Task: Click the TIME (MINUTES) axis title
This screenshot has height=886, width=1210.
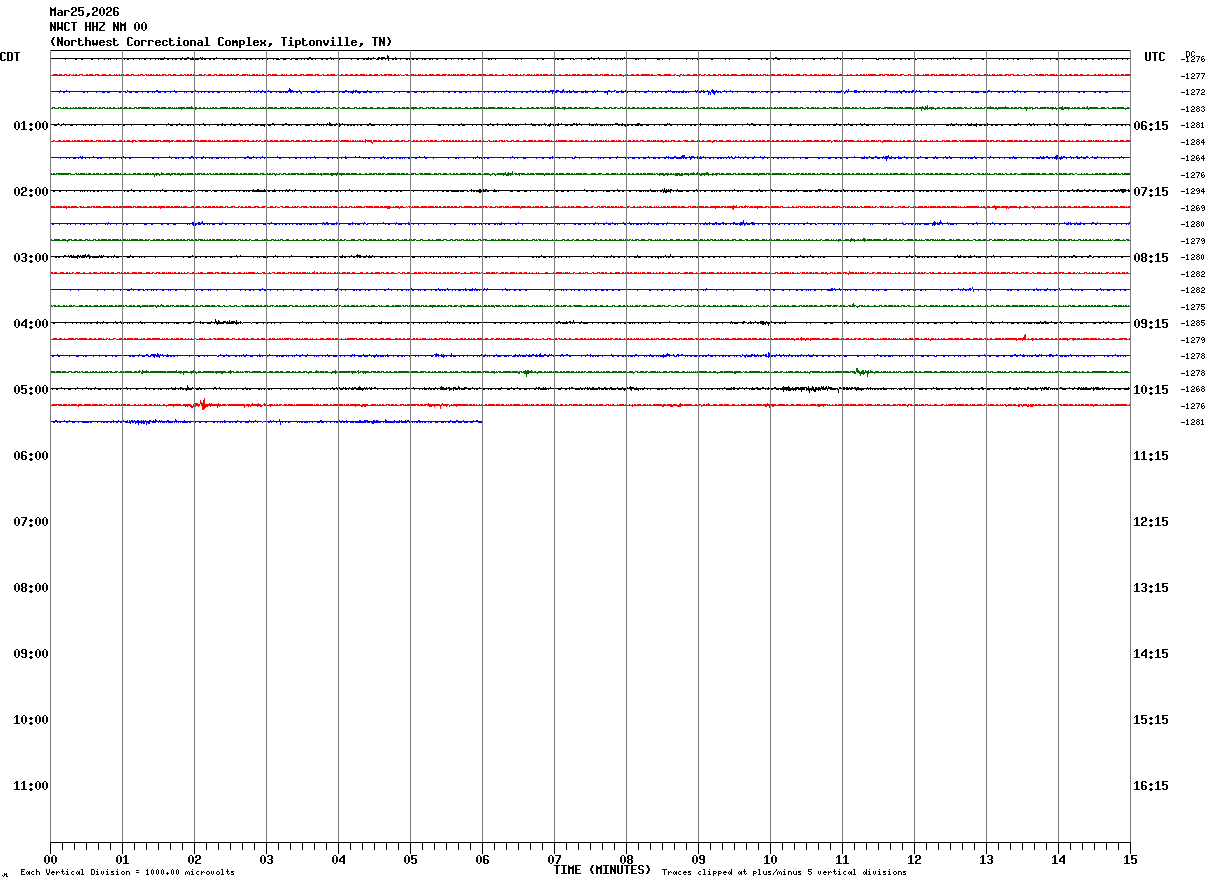Action: coord(602,870)
